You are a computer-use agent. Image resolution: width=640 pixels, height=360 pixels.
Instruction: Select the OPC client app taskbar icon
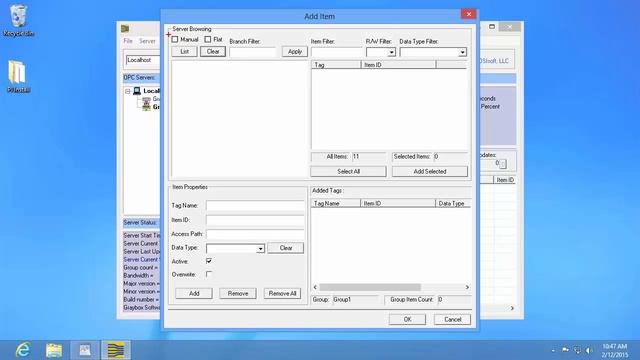tap(116, 350)
